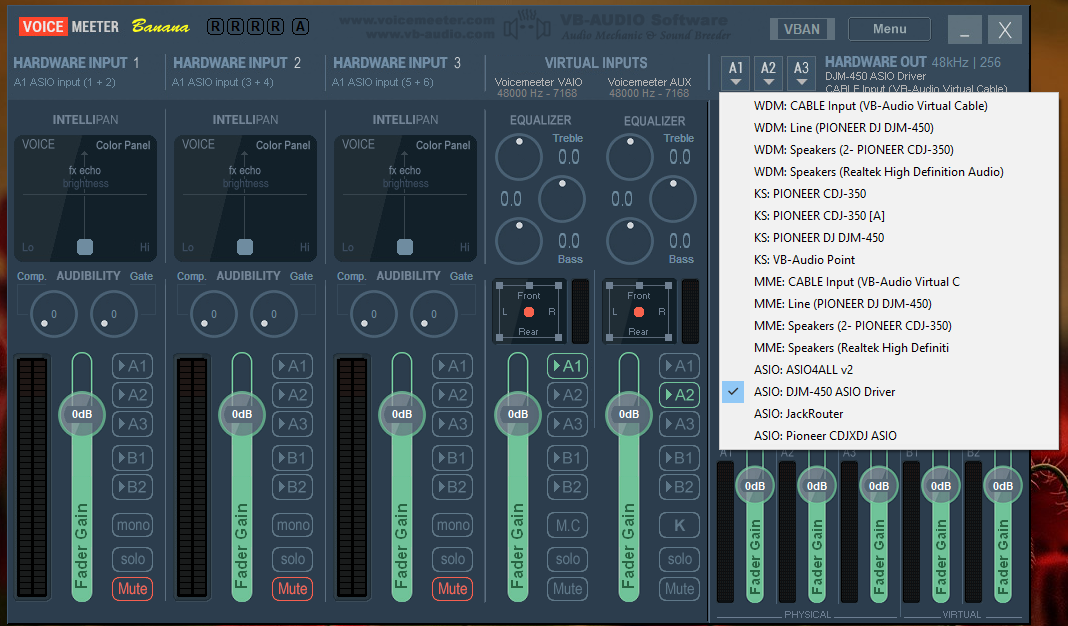Click the Treble EQ knob for Voicemeeter VAIO
This screenshot has width=1068, height=626.
pos(519,157)
